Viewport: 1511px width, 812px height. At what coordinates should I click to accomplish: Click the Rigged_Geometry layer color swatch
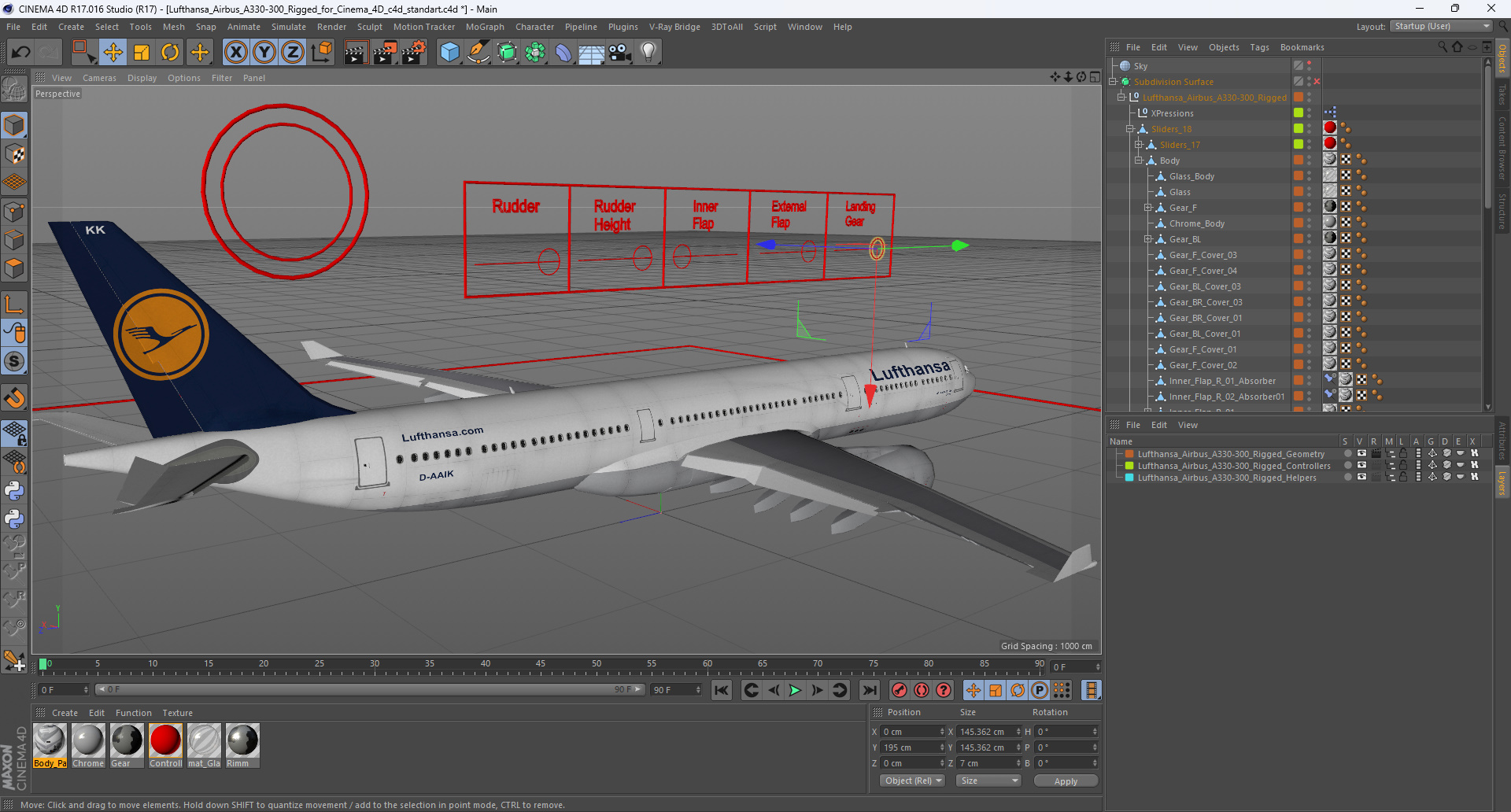pos(1129,454)
